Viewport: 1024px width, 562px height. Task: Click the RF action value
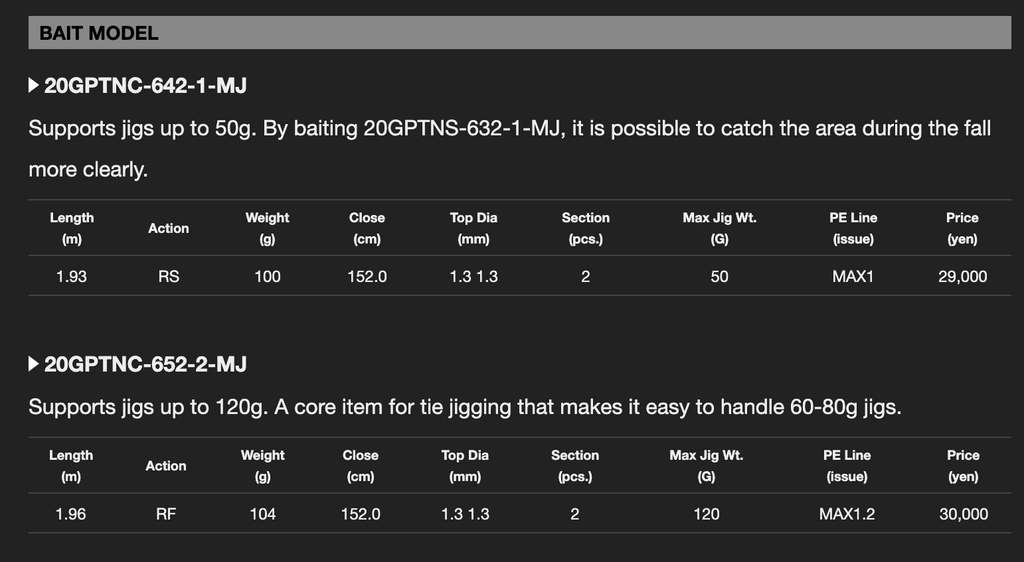[x=166, y=514]
